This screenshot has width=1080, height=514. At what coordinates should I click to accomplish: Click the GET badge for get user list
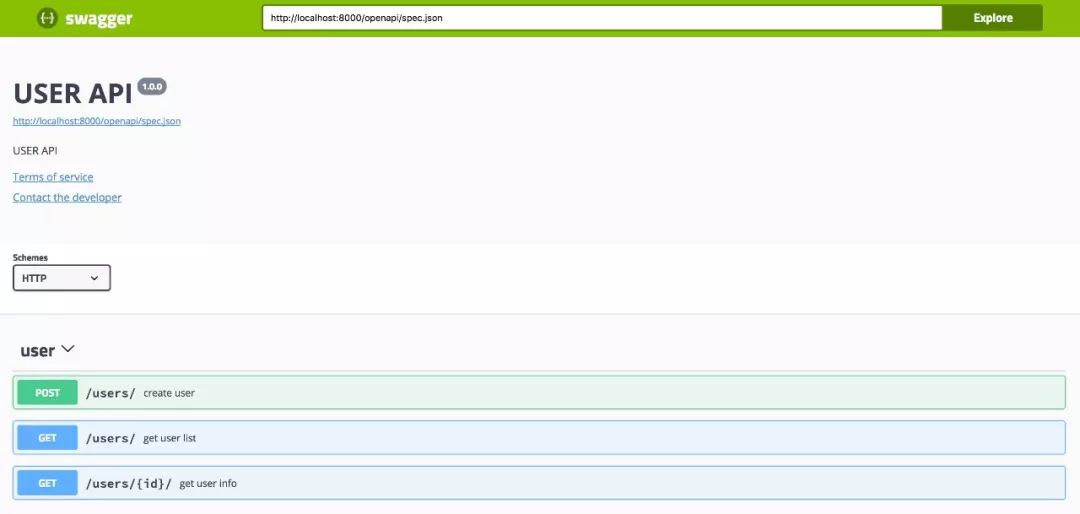[48, 438]
